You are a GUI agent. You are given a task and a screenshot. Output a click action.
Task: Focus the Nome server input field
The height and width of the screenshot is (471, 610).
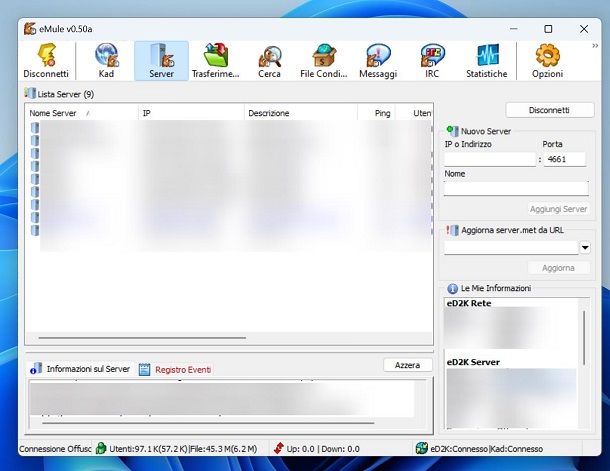pyautogui.click(x=516, y=189)
